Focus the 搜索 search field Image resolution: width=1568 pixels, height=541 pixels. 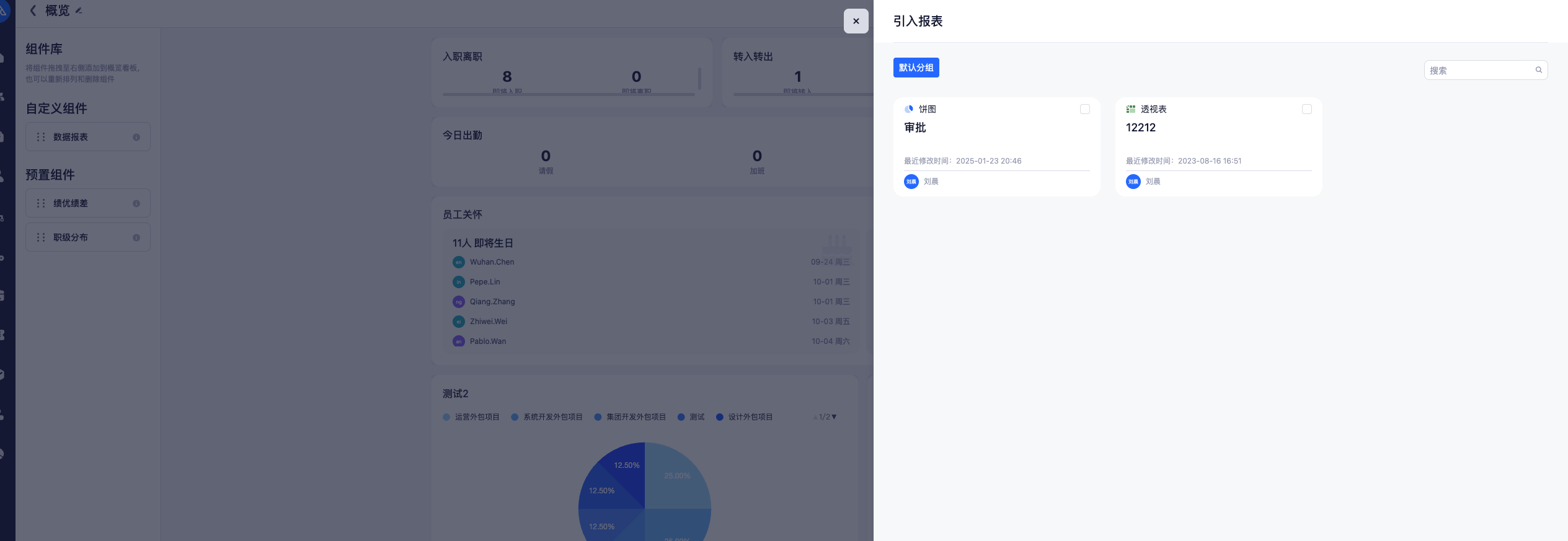pos(1486,70)
